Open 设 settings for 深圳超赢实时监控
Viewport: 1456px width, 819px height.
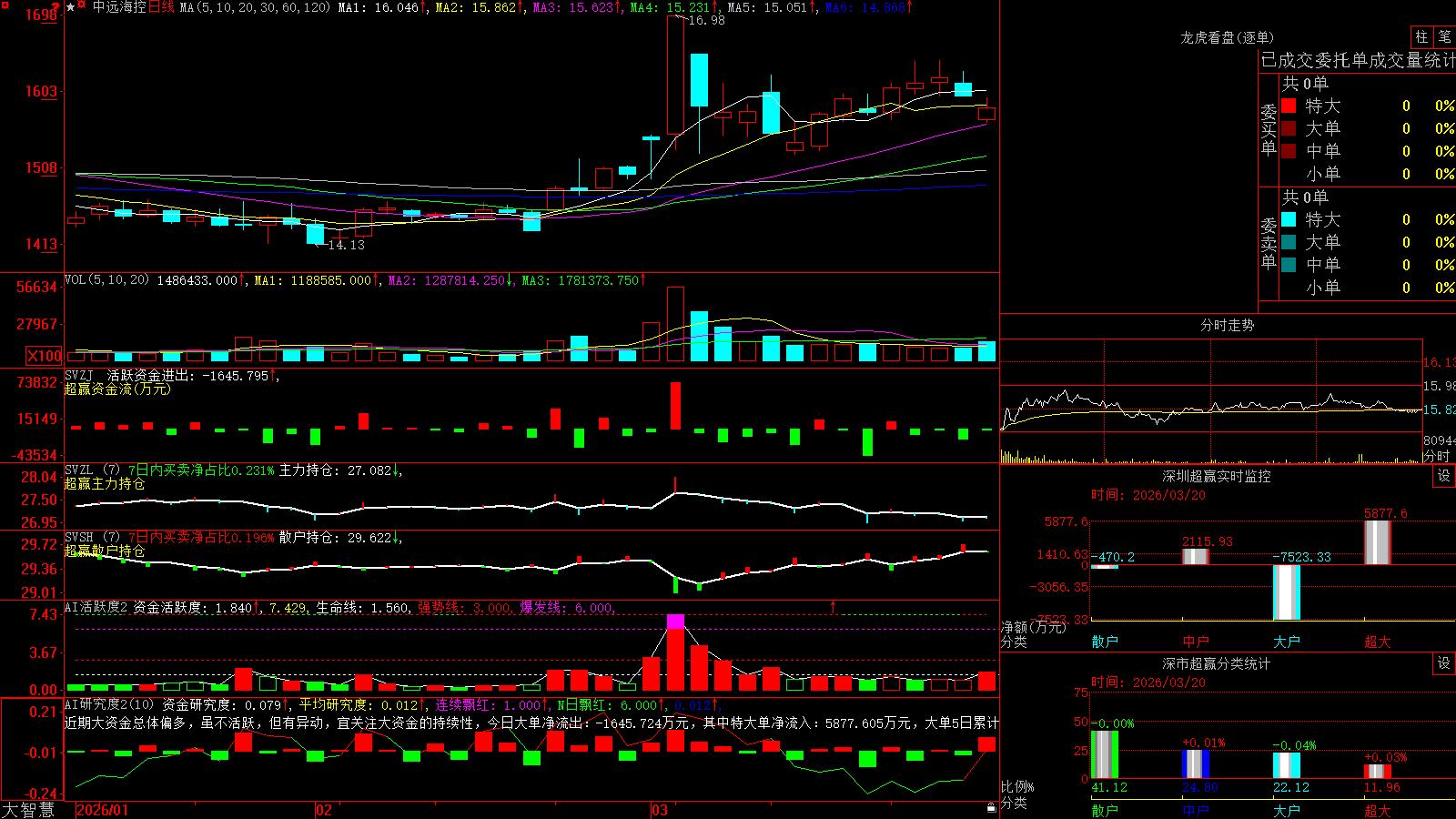tap(1444, 476)
